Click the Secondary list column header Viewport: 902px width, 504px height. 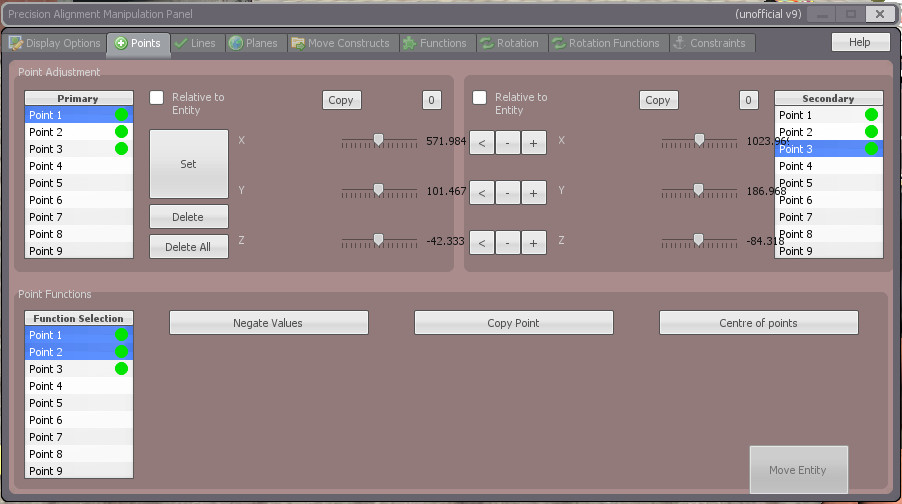[829, 98]
